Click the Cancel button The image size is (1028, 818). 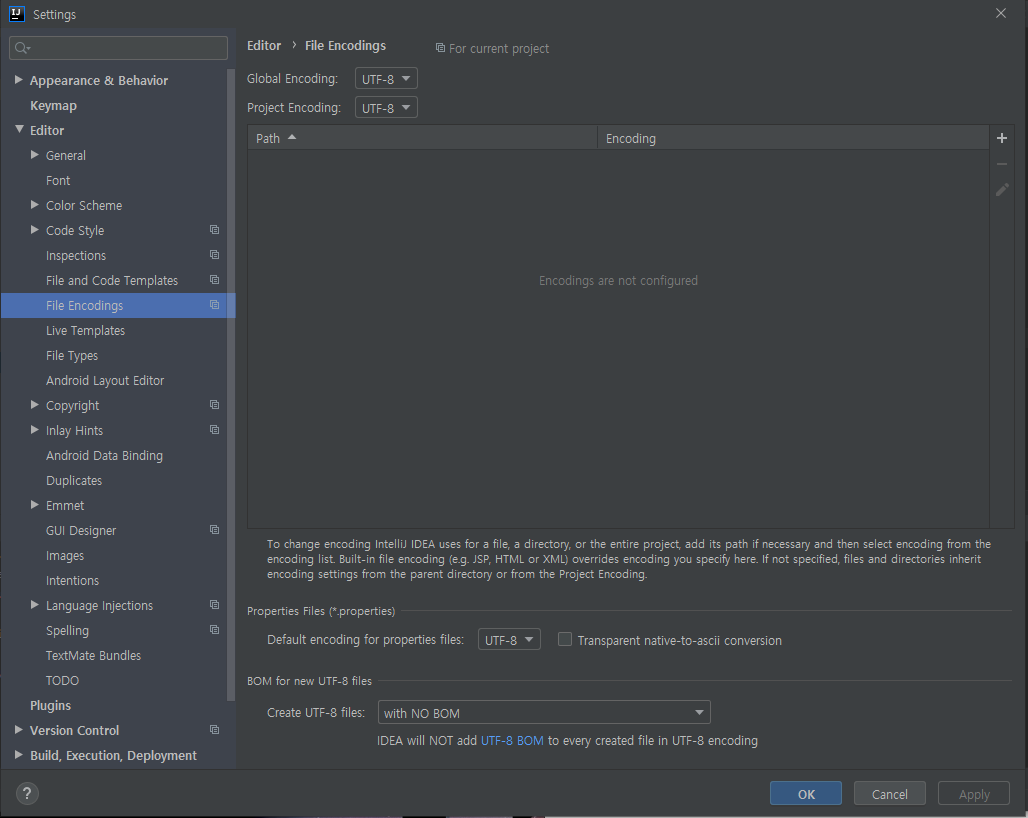tap(890, 794)
